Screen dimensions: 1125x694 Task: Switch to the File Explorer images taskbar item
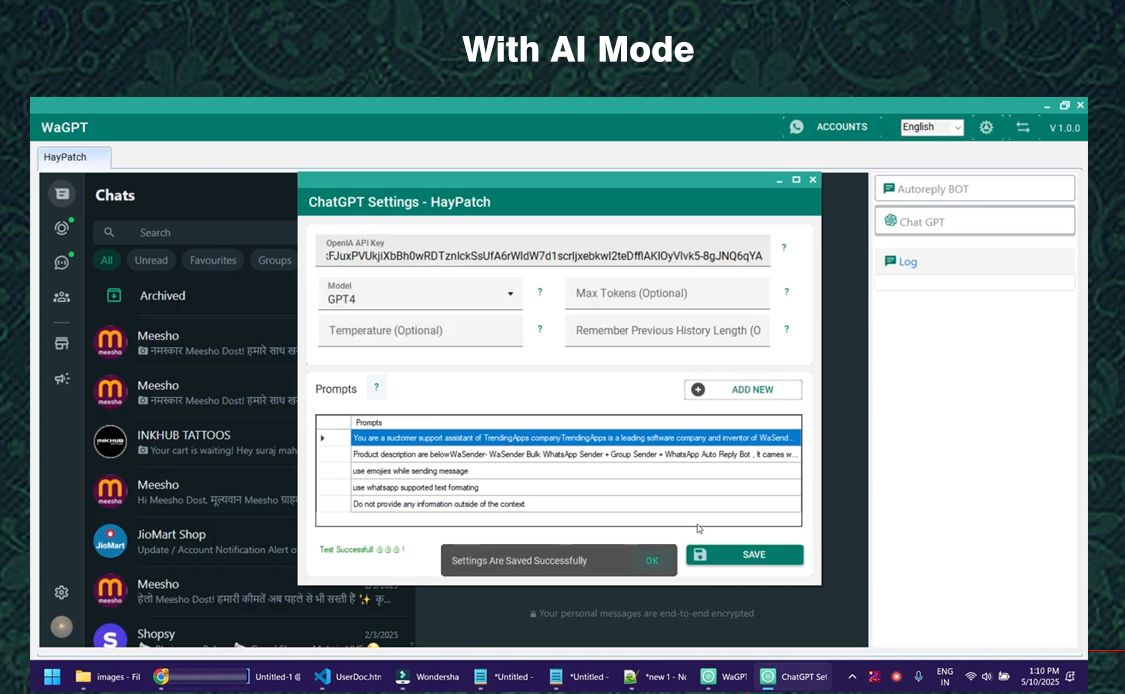click(x=108, y=677)
